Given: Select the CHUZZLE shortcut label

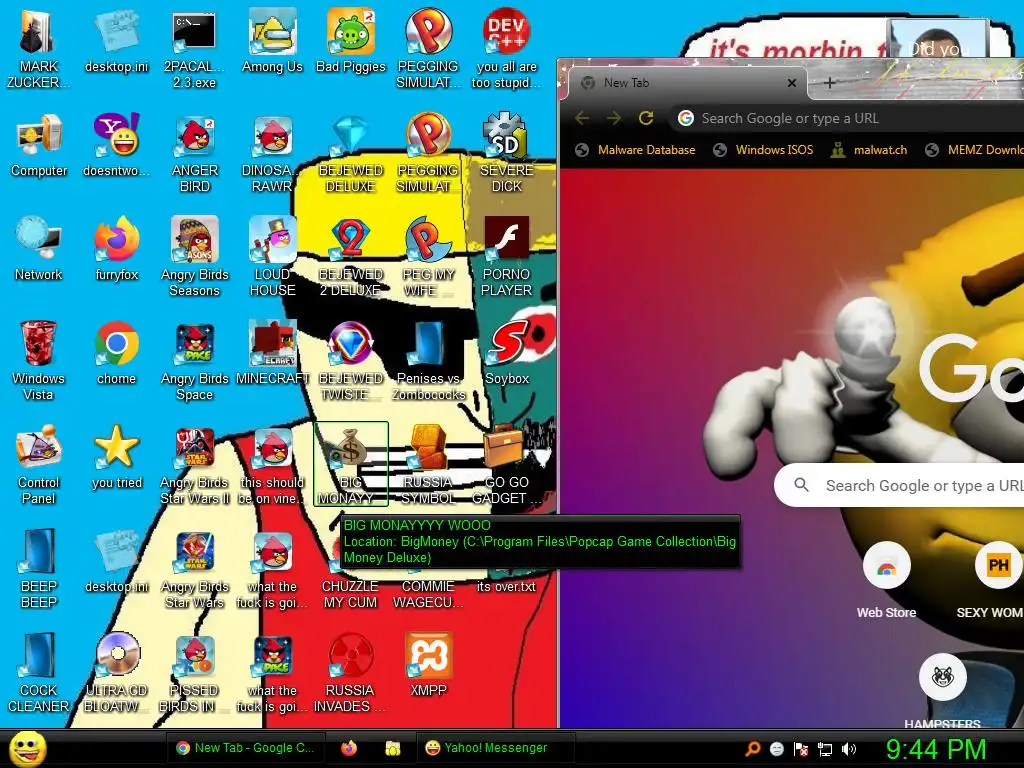Looking at the screenshot, I should click(350, 594).
